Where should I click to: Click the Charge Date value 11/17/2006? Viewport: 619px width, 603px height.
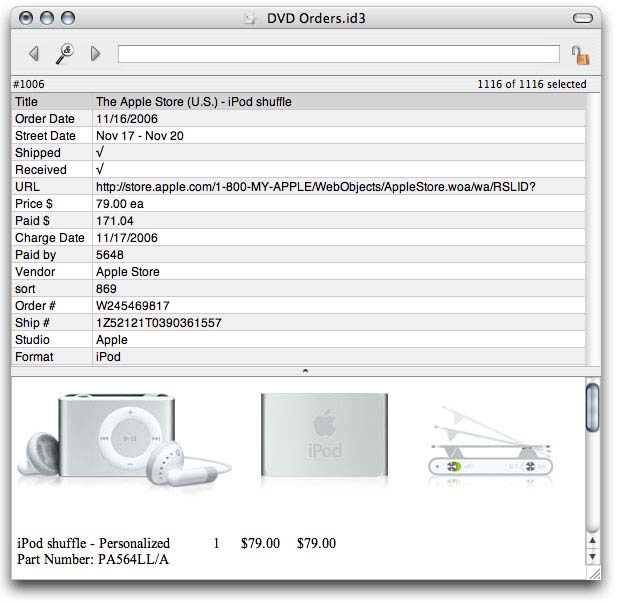[127, 238]
